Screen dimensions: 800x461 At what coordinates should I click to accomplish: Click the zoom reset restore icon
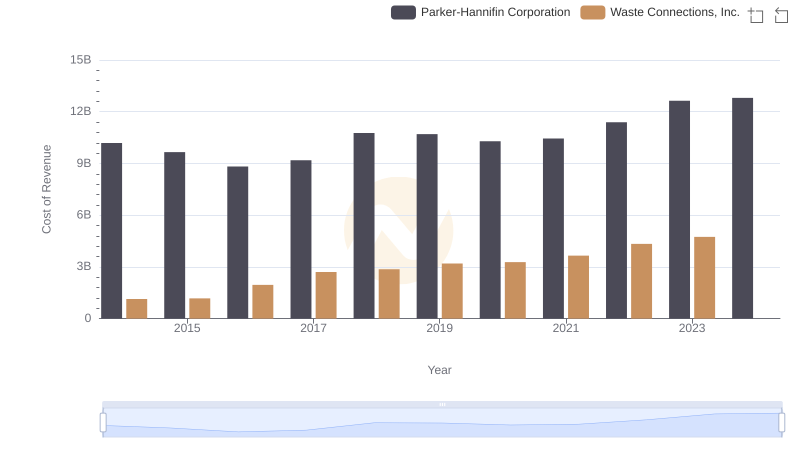point(781,15)
